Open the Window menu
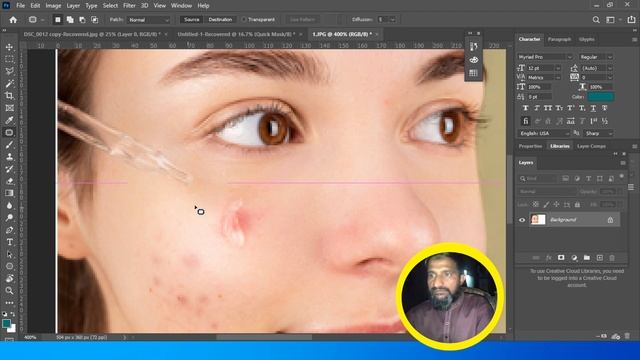 181,6
